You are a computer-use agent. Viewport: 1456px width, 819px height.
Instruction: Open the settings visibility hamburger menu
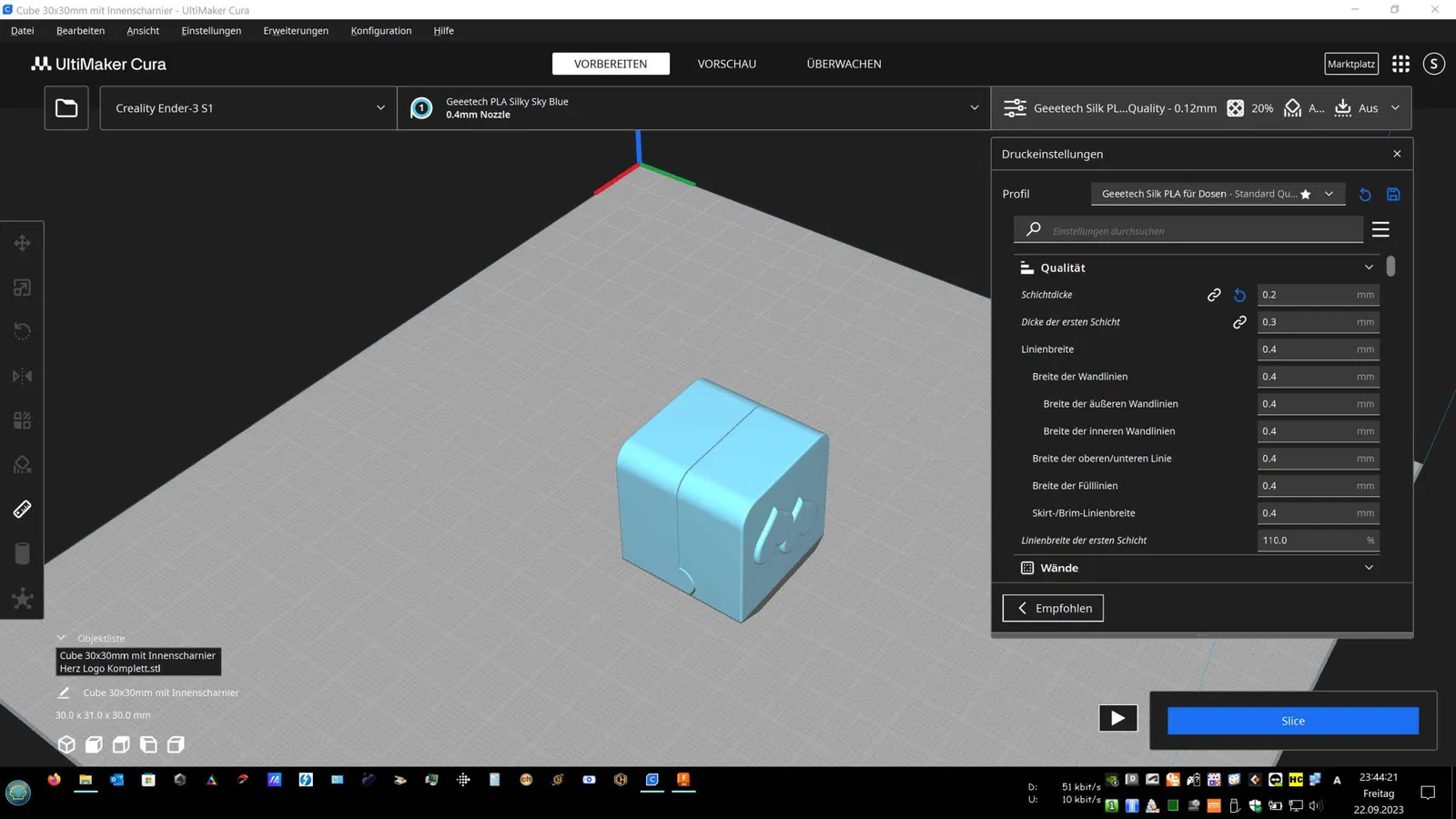pos(1380,229)
